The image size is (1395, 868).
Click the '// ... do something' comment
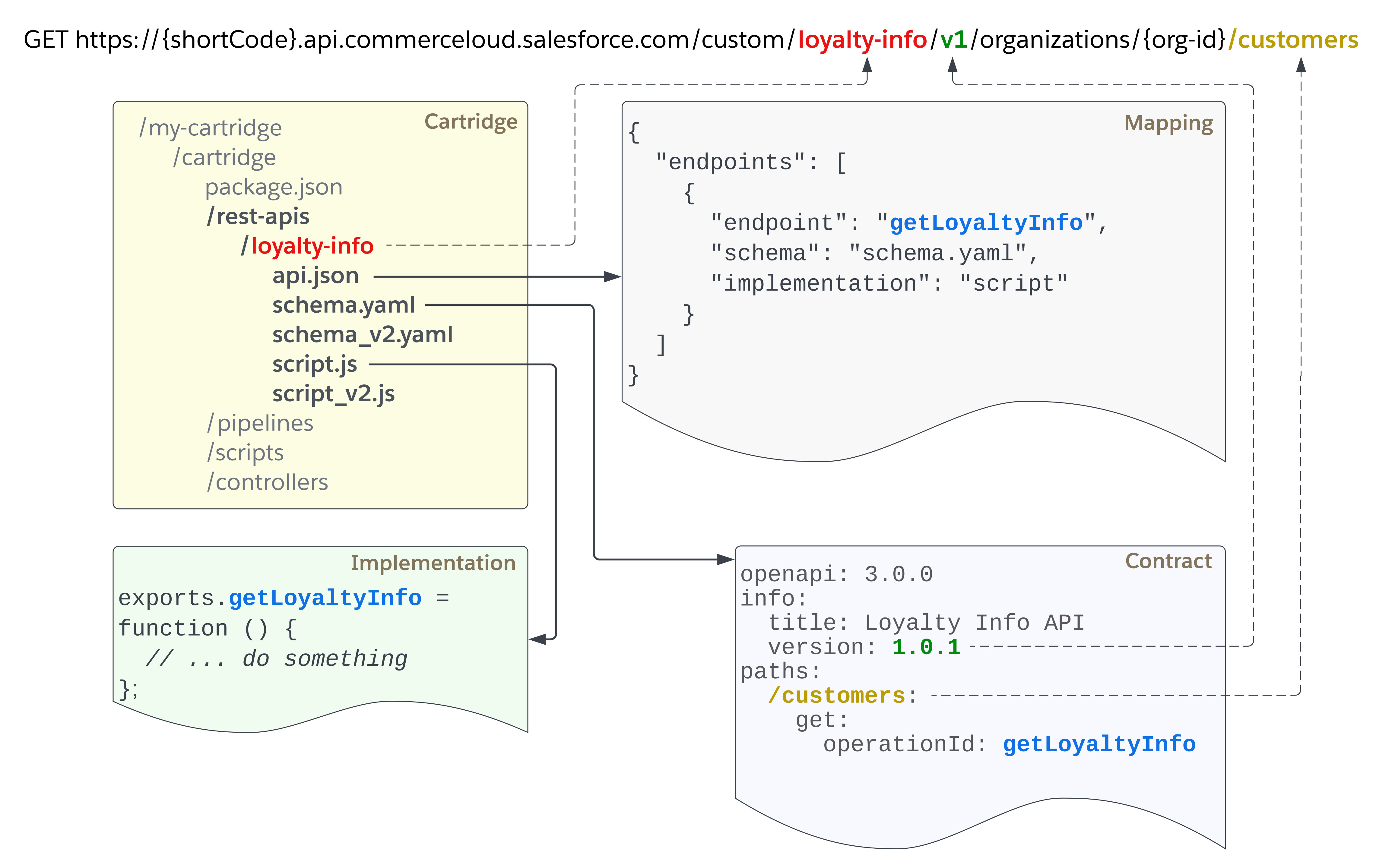click(x=276, y=658)
